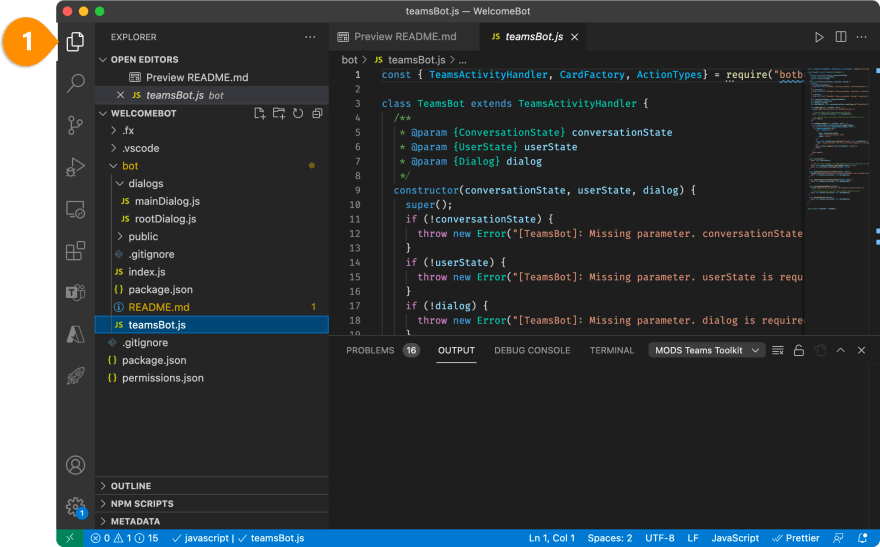Screen dimensions: 880x547
Task: Click Ln 1, Col 1 in status bar
Action: [x=552, y=538]
